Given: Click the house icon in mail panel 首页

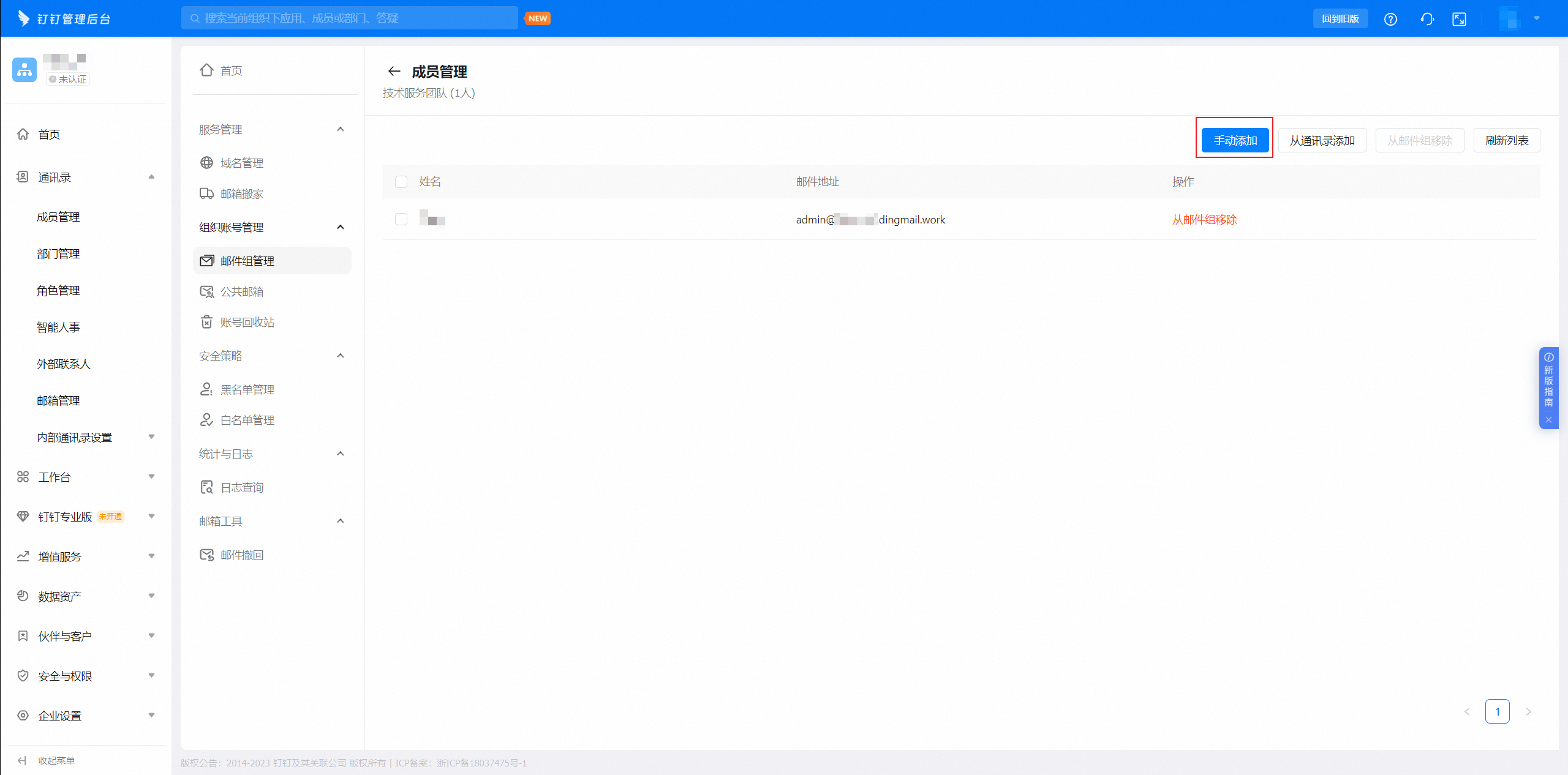Looking at the screenshot, I should [206, 70].
